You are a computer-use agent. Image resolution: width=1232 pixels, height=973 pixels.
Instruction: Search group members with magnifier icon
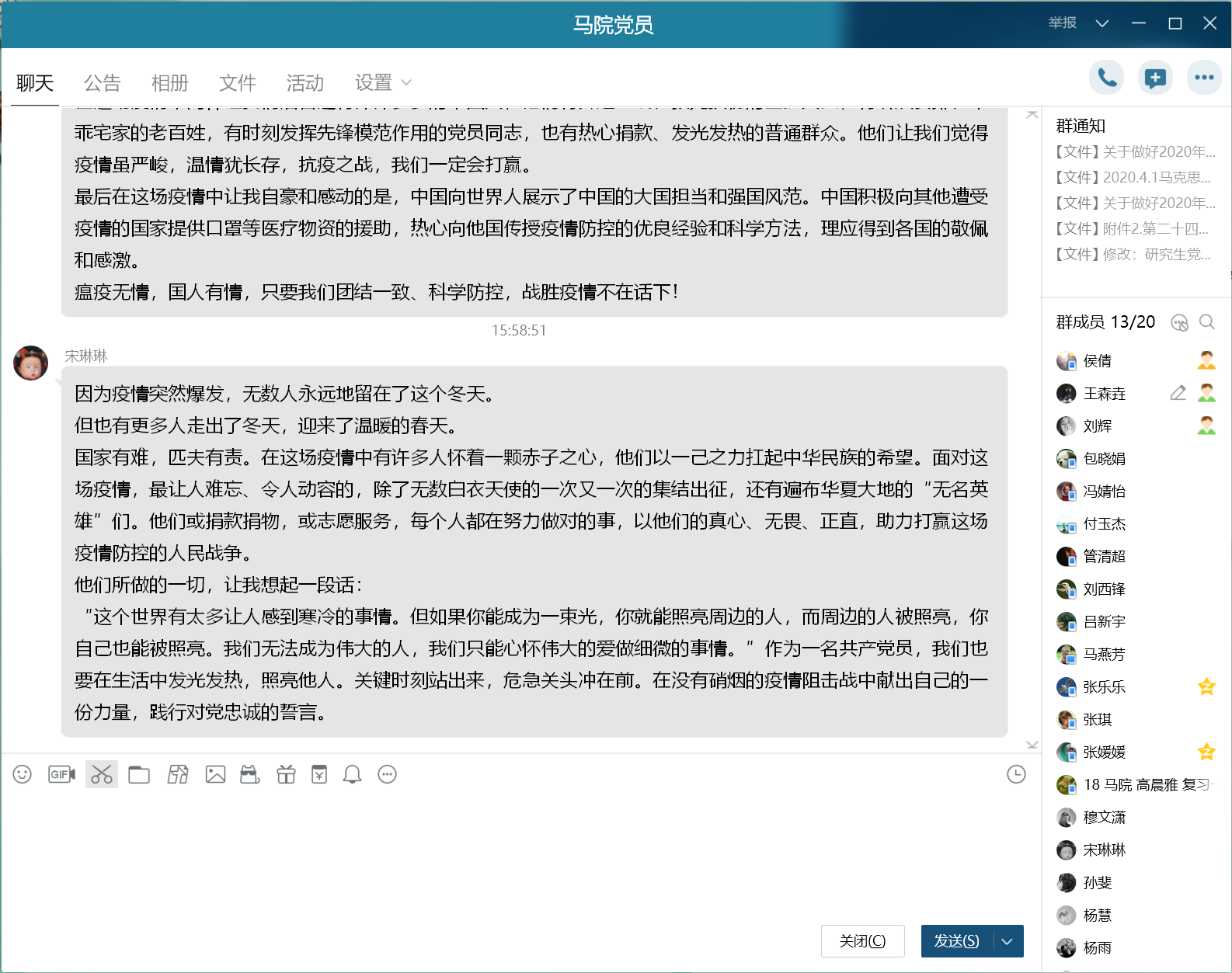point(1206,322)
